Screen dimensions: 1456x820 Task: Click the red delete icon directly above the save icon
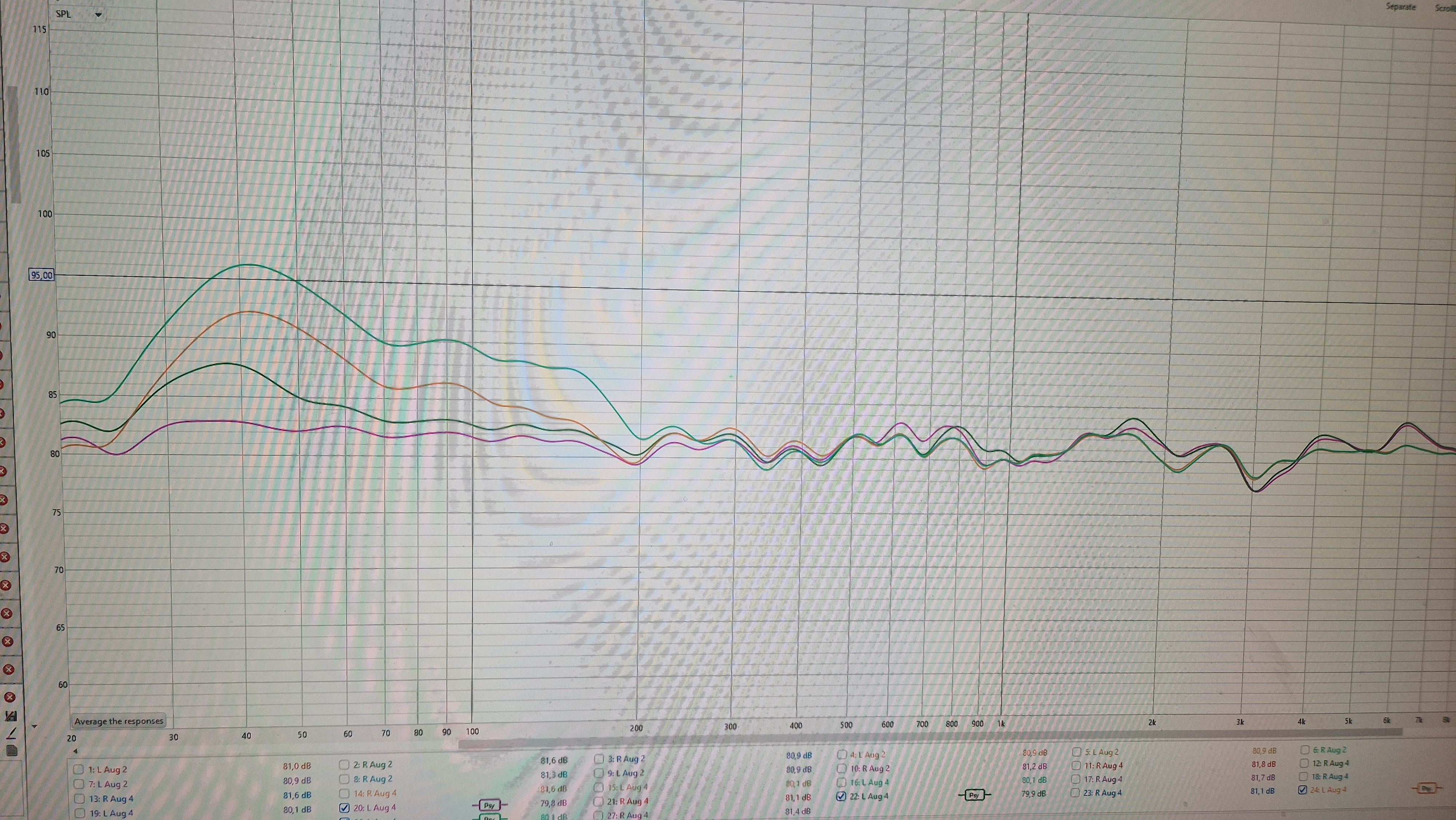click(x=9, y=697)
